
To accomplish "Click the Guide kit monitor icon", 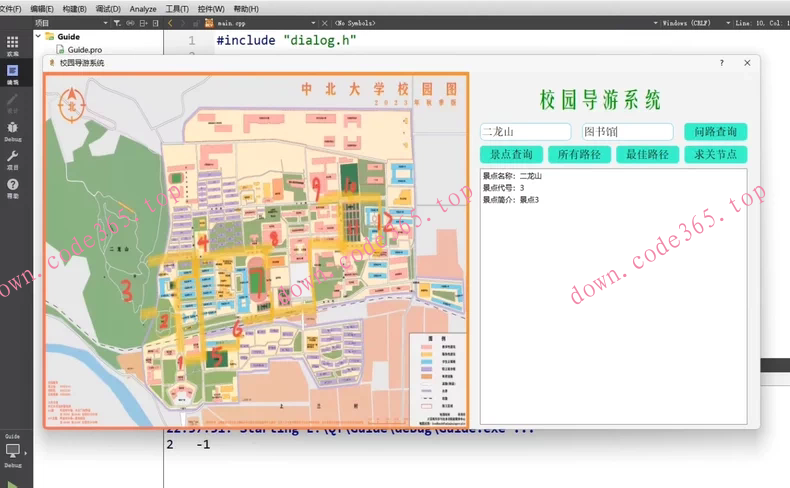I will pyautogui.click(x=13, y=450).
